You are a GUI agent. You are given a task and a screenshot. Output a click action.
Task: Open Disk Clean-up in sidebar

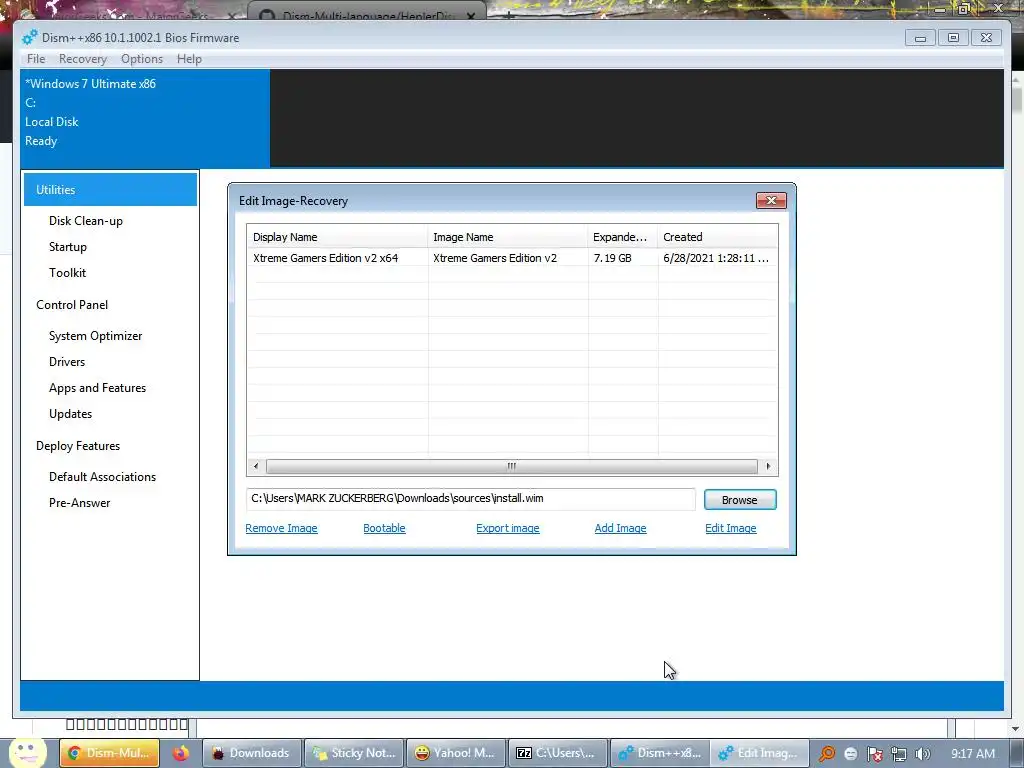point(86,221)
